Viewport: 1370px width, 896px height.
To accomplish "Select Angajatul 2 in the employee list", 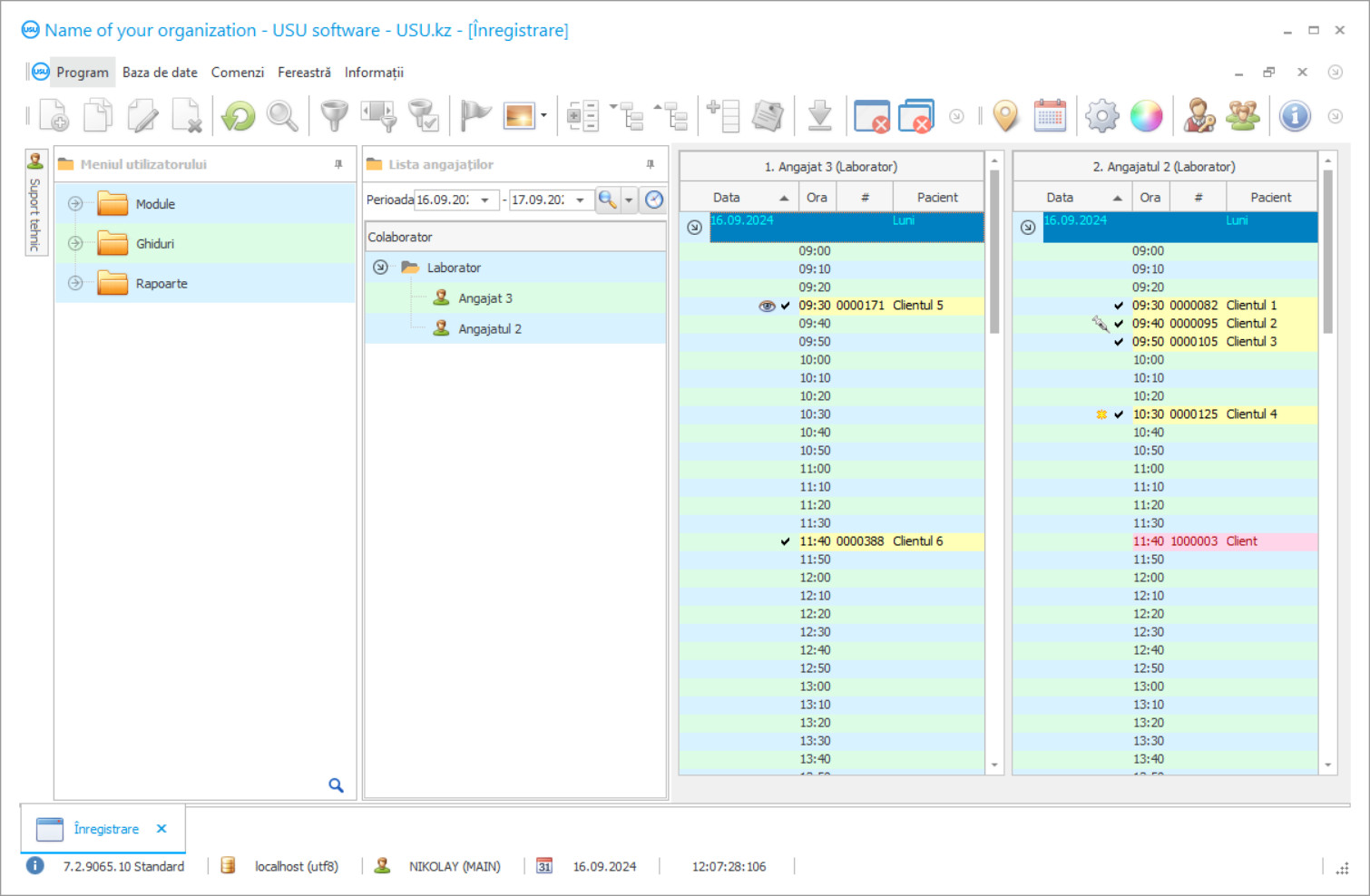I will pos(490,328).
